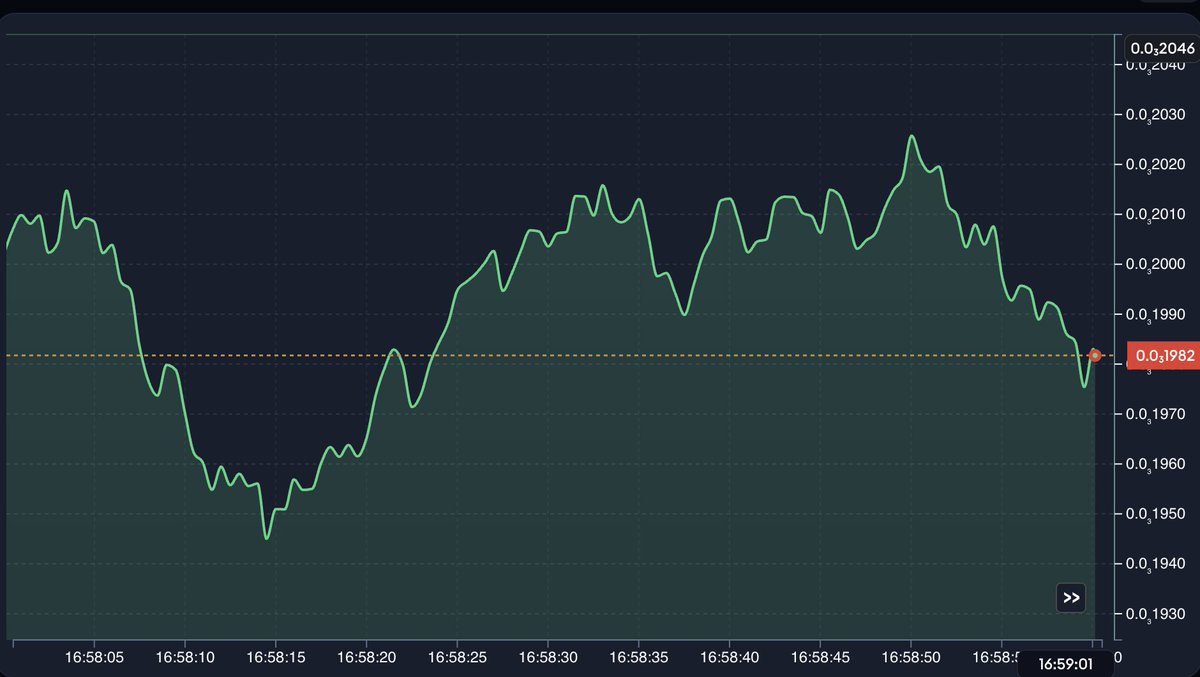Click the 16:58:50 time axis label

(x=911, y=658)
